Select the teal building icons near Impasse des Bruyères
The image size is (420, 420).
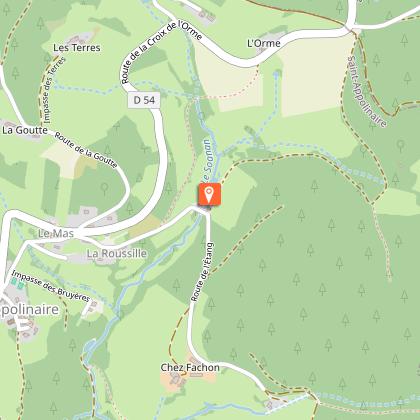coord(17,283)
